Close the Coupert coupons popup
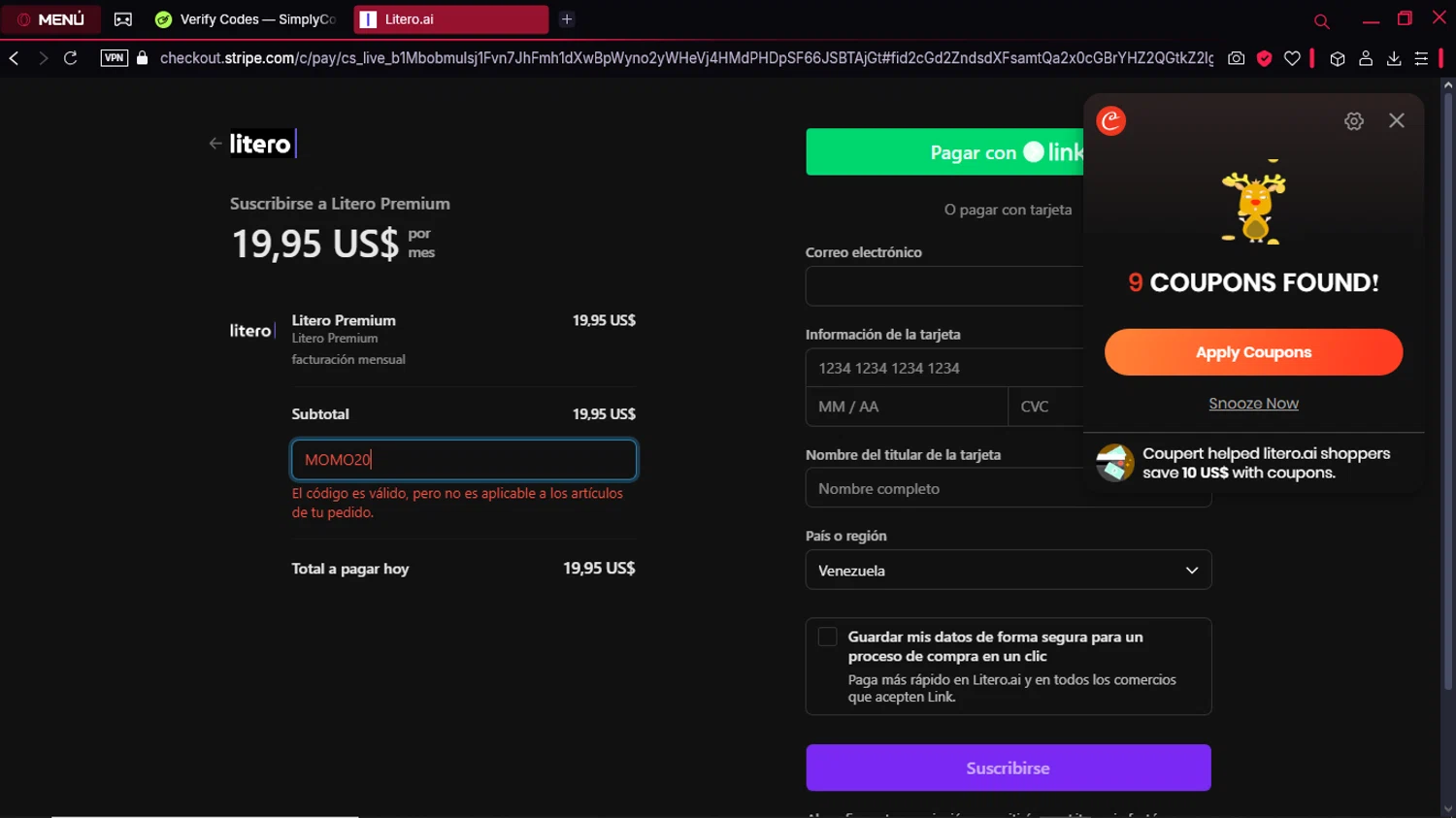 (x=1397, y=120)
